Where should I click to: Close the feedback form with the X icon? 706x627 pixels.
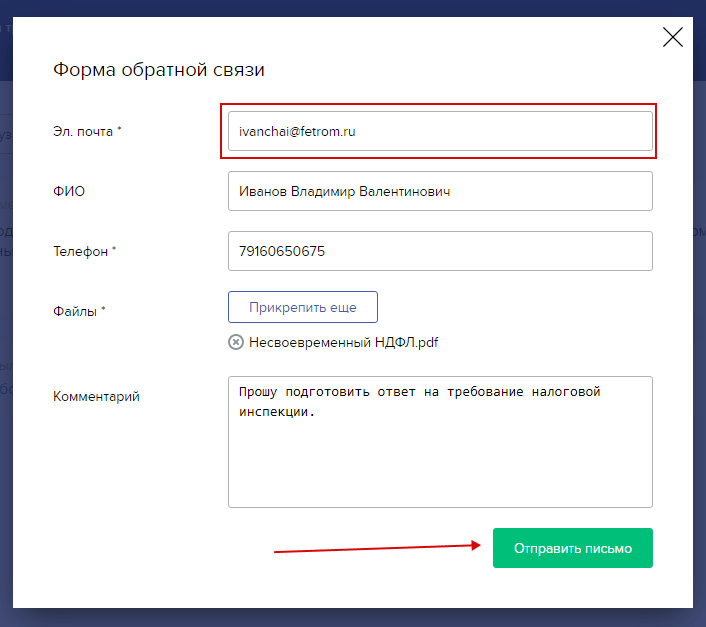[673, 38]
